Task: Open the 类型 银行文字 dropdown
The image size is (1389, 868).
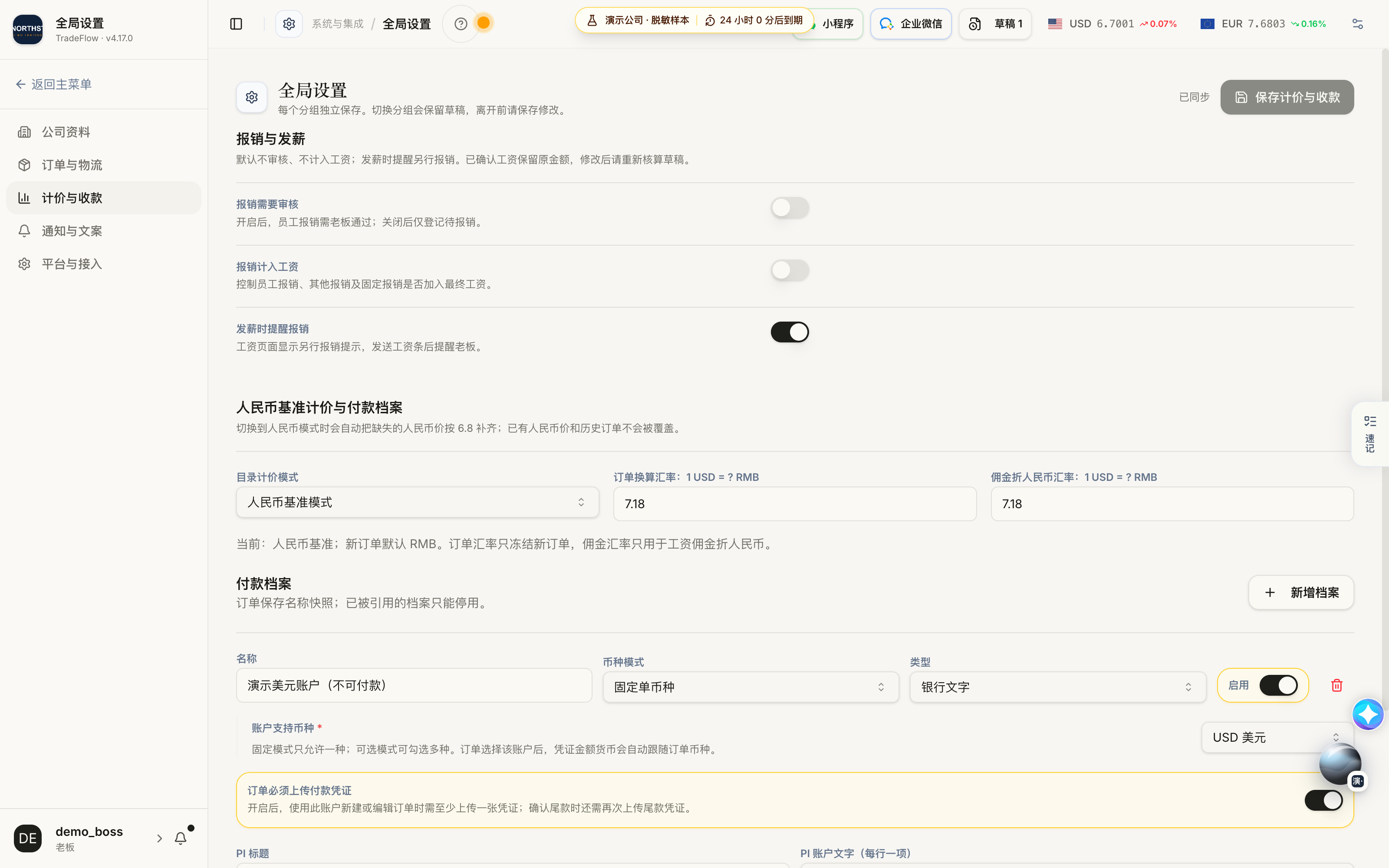Action: pyautogui.click(x=1057, y=687)
